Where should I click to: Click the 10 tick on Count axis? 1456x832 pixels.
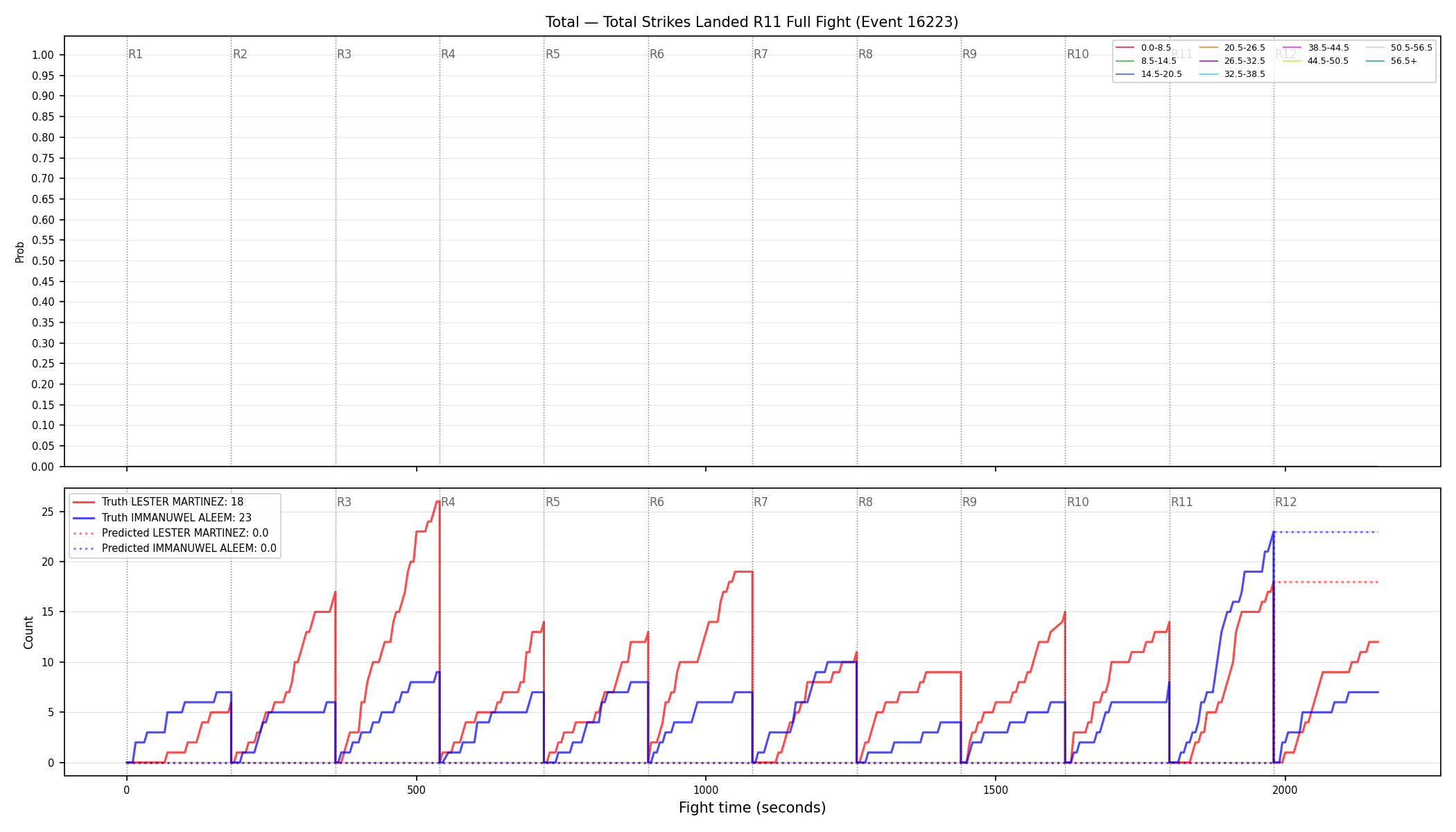click(x=48, y=662)
